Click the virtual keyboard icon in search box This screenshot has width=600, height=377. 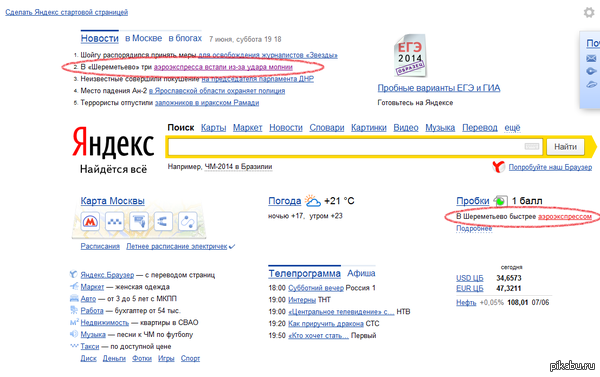pos(532,146)
